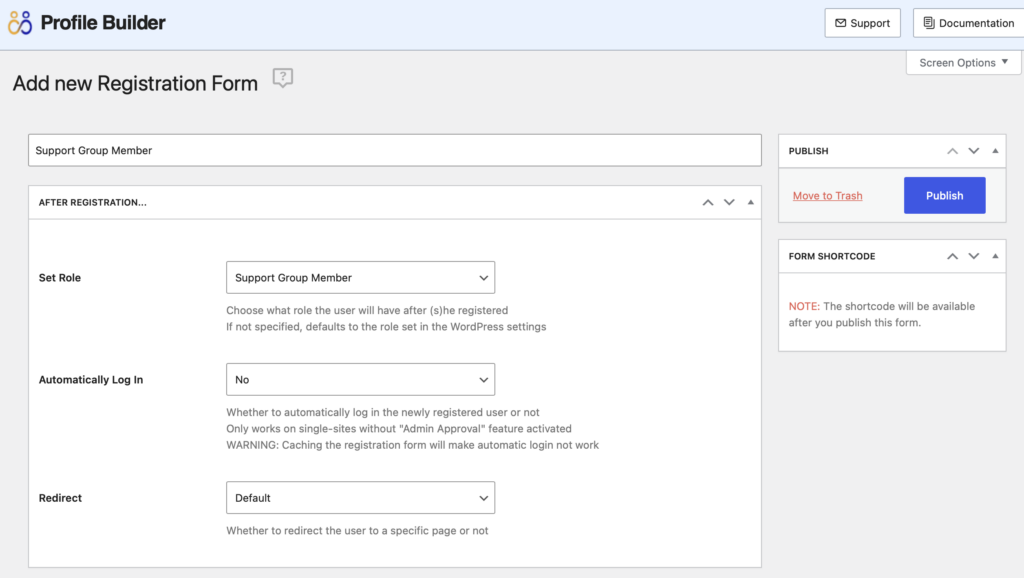Screen dimensions: 1024x578
Task: Click the red NOTE: text
Action: click(x=804, y=306)
